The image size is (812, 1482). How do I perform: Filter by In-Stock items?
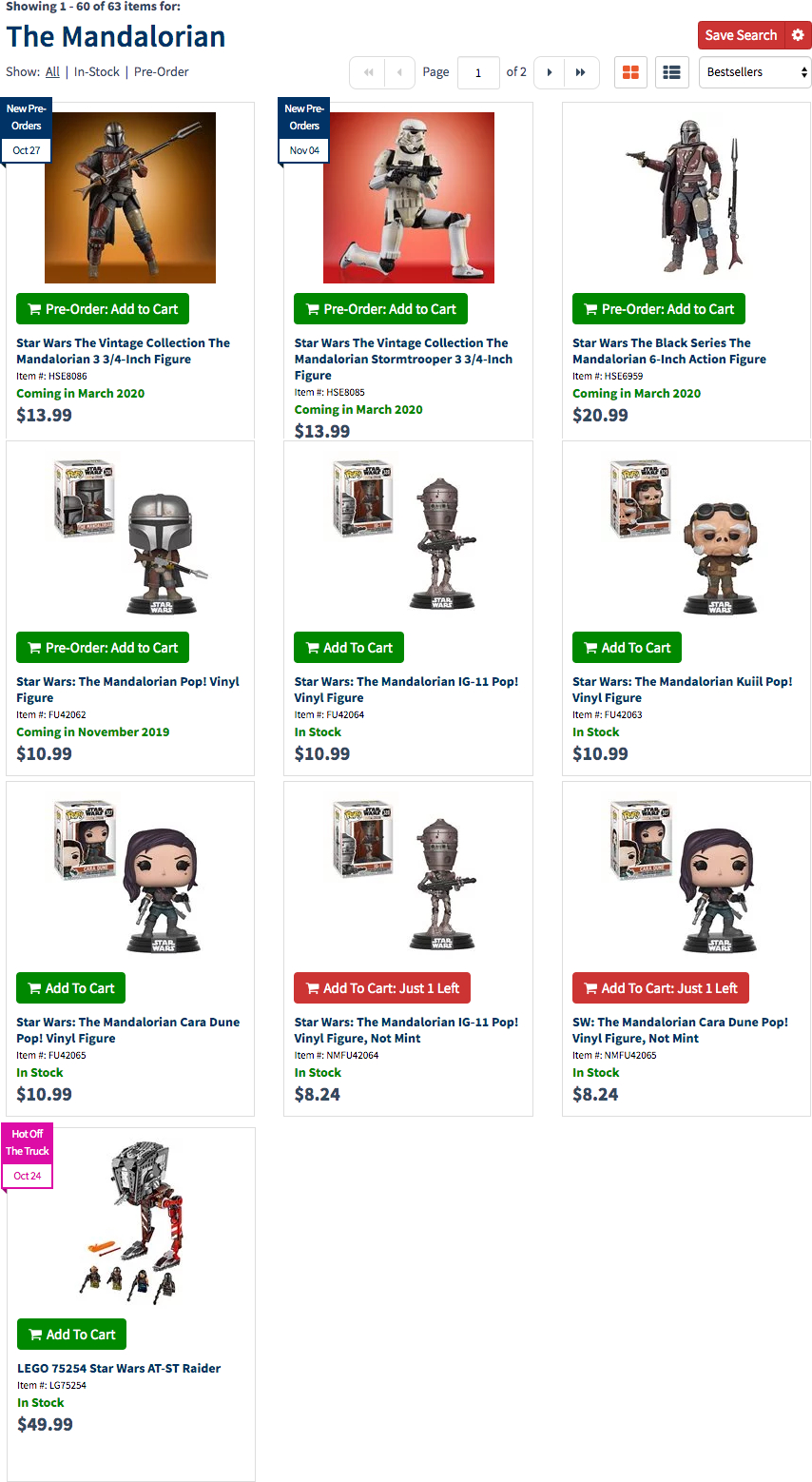tap(97, 72)
